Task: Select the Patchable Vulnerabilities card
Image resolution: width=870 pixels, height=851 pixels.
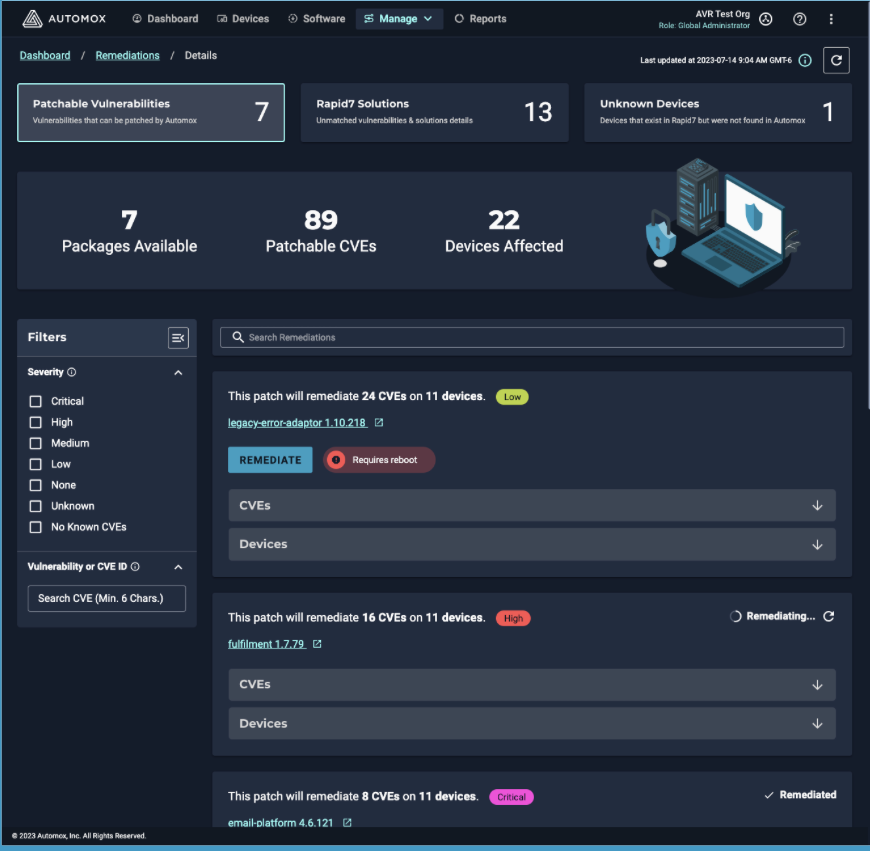Action: pos(151,113)
